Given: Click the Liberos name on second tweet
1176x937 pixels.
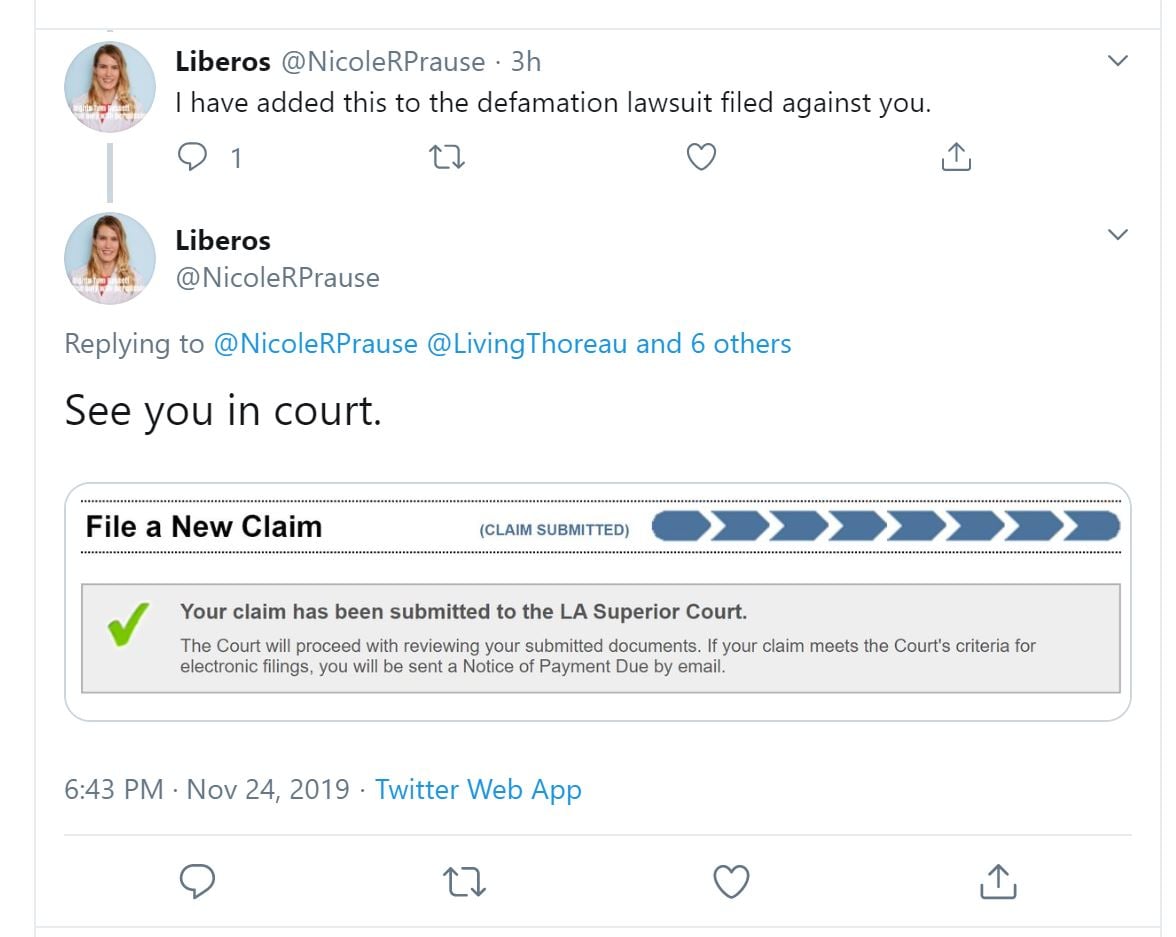Looking at the screenshot, I should pos(223,240).
